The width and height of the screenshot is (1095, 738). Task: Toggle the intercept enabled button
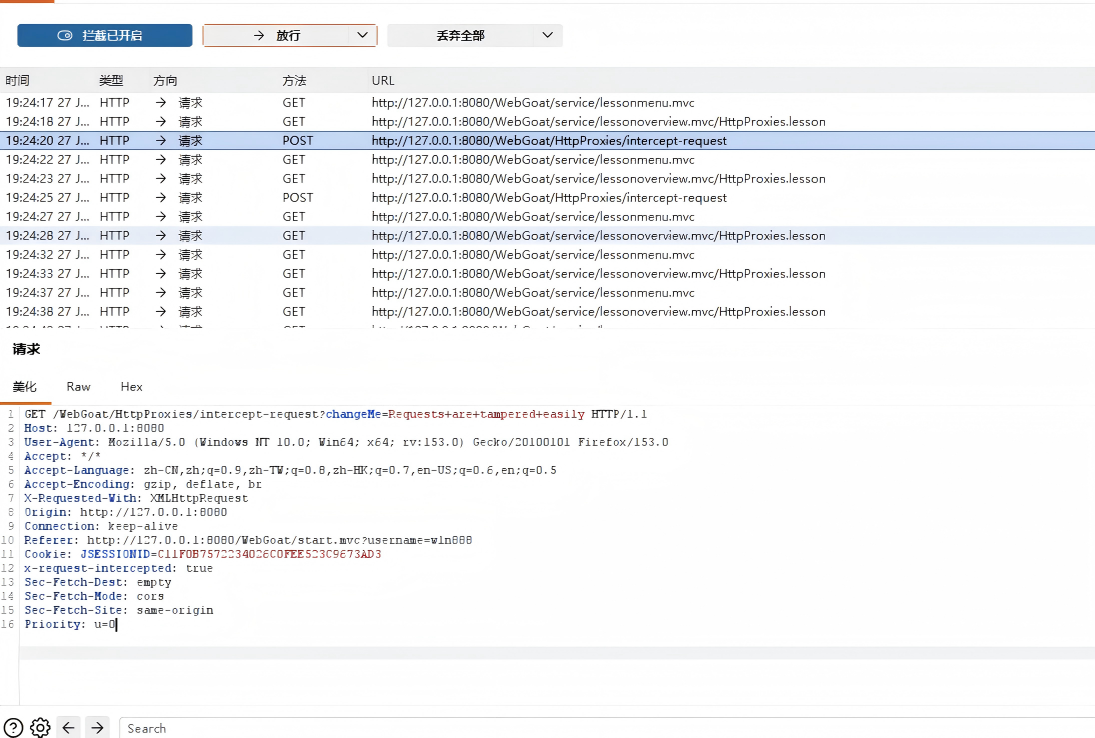(105, 36)
